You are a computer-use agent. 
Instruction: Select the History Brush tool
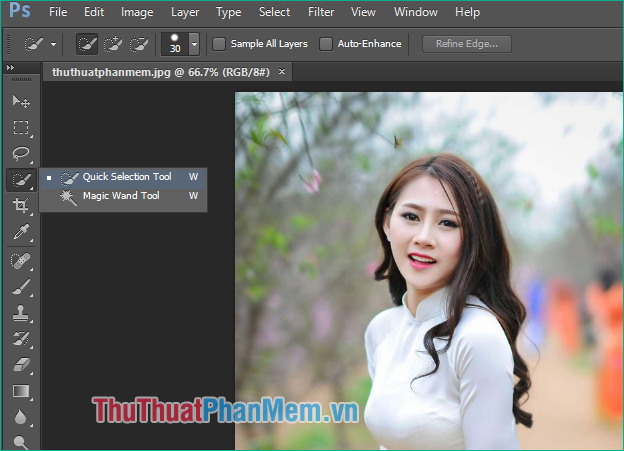point(21,339)
